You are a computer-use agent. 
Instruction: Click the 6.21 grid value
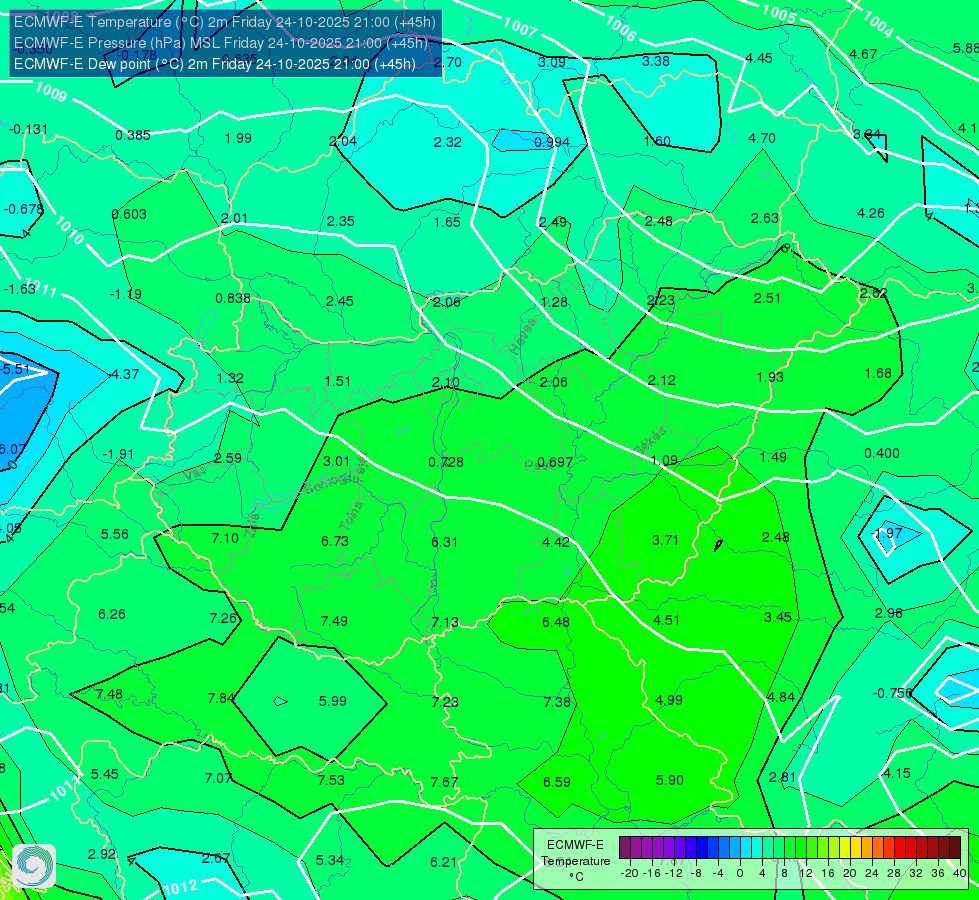[x=444, y=862]
